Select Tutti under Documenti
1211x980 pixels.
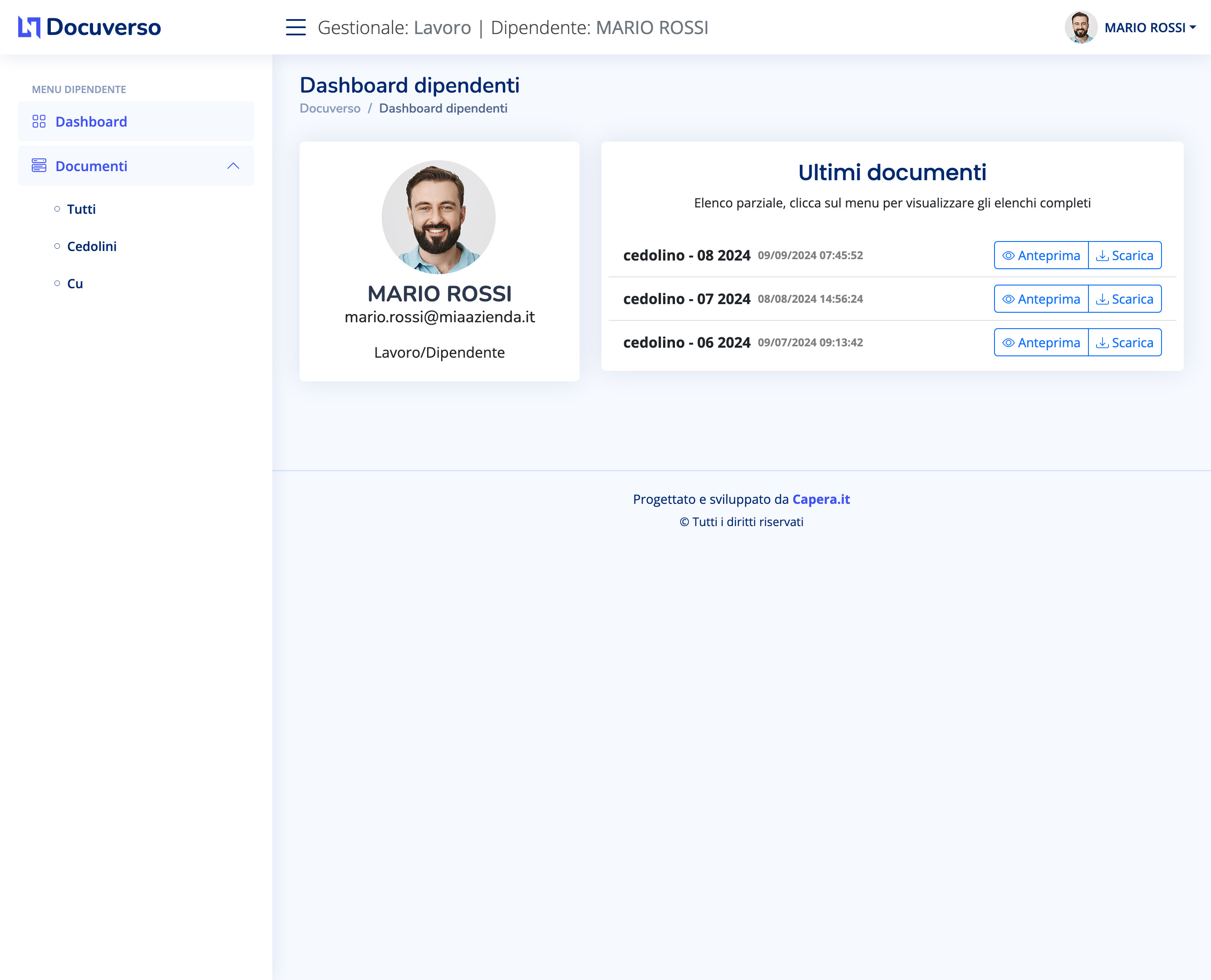tap(81, 209)
